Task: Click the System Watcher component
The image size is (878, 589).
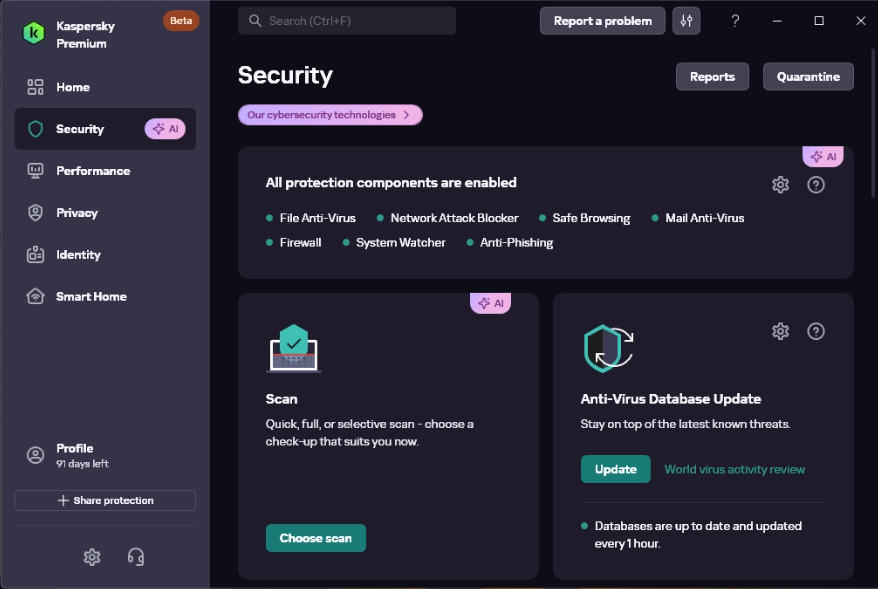Action: [x=394, y=242]
